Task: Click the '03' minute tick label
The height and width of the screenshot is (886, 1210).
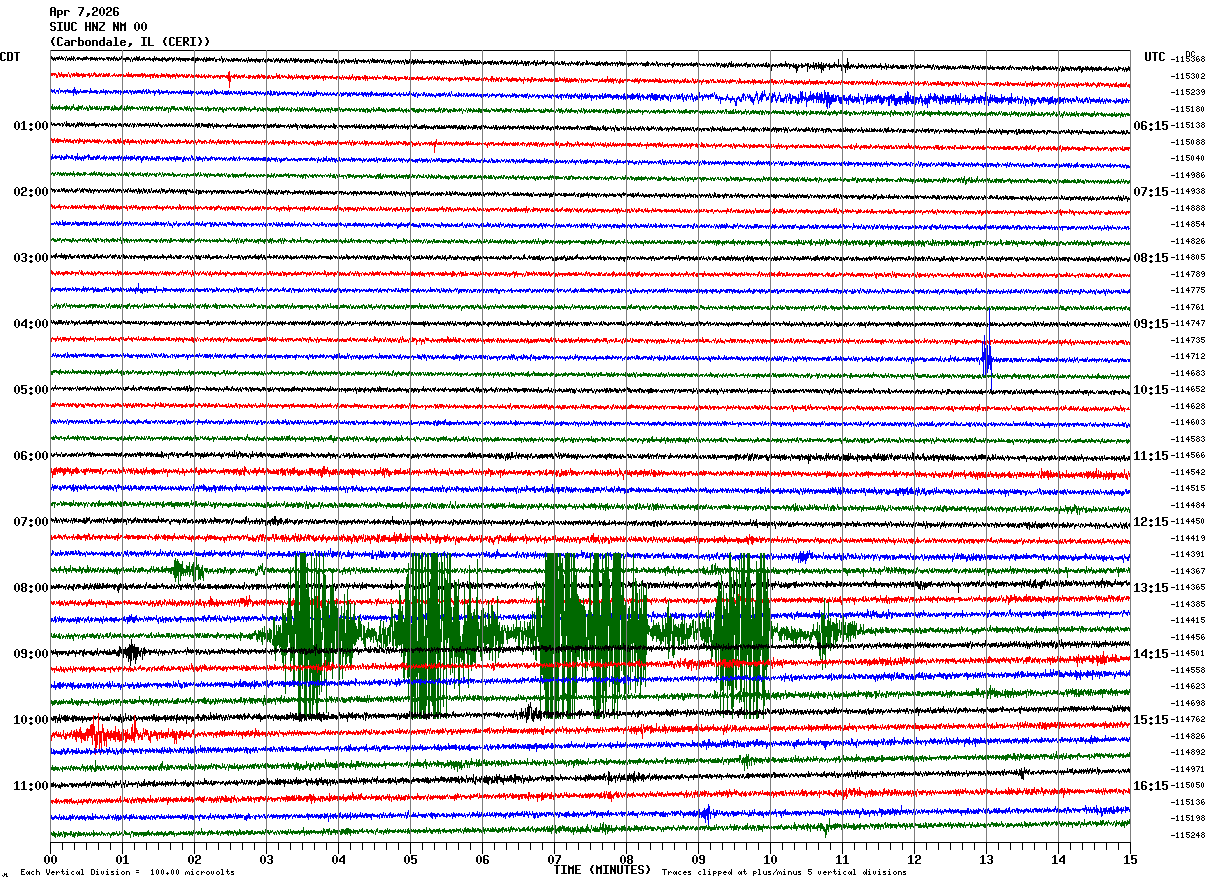Action: tap(266, 859)
